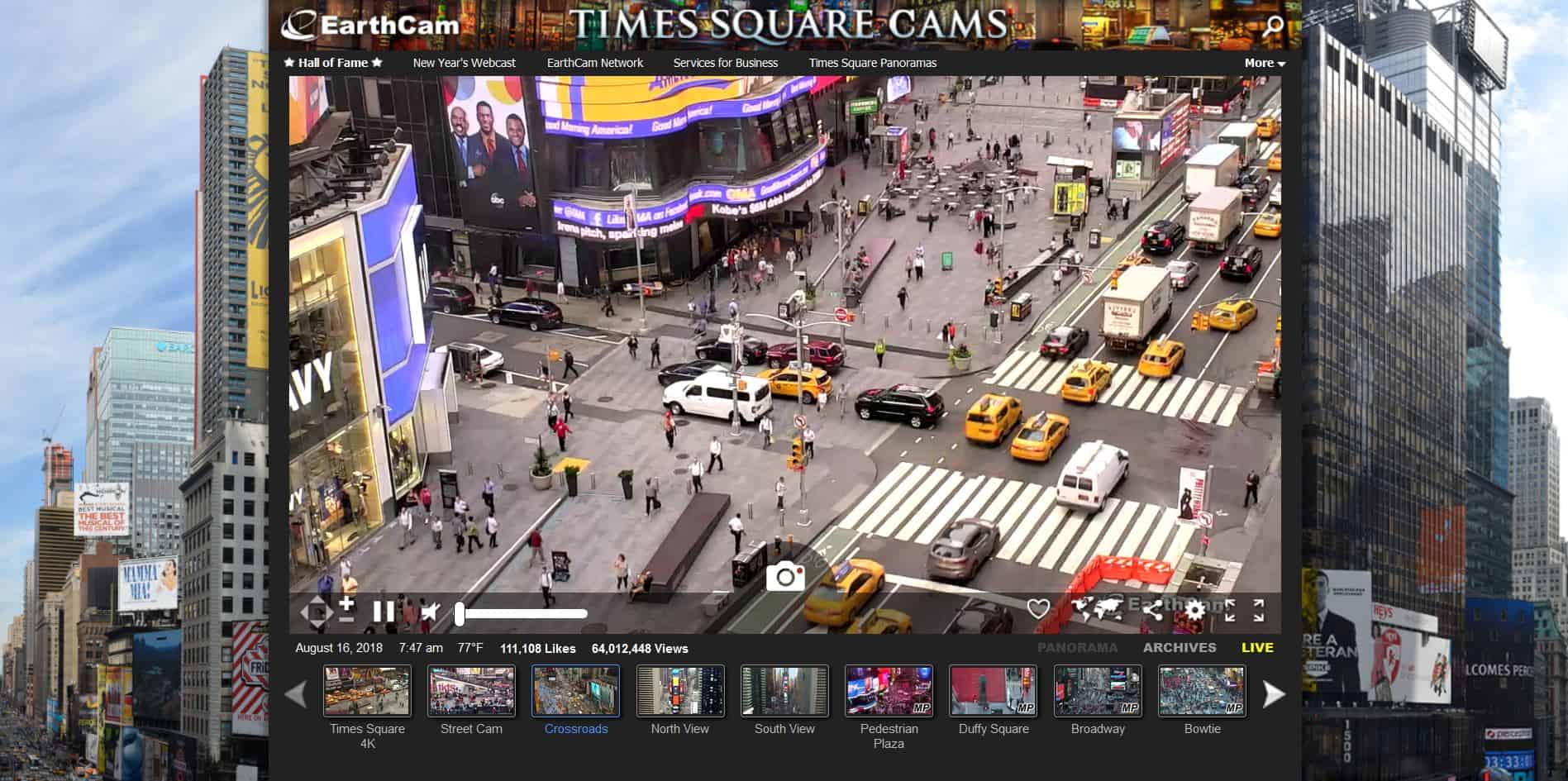The image size is (1568, 781).
Task: Click the volume slider bar
Action: coord(522,613)
